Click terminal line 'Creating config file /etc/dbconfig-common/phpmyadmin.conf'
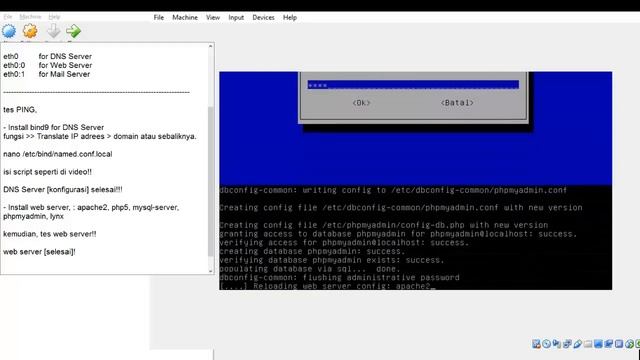640x360 pixels. (401, 208)
